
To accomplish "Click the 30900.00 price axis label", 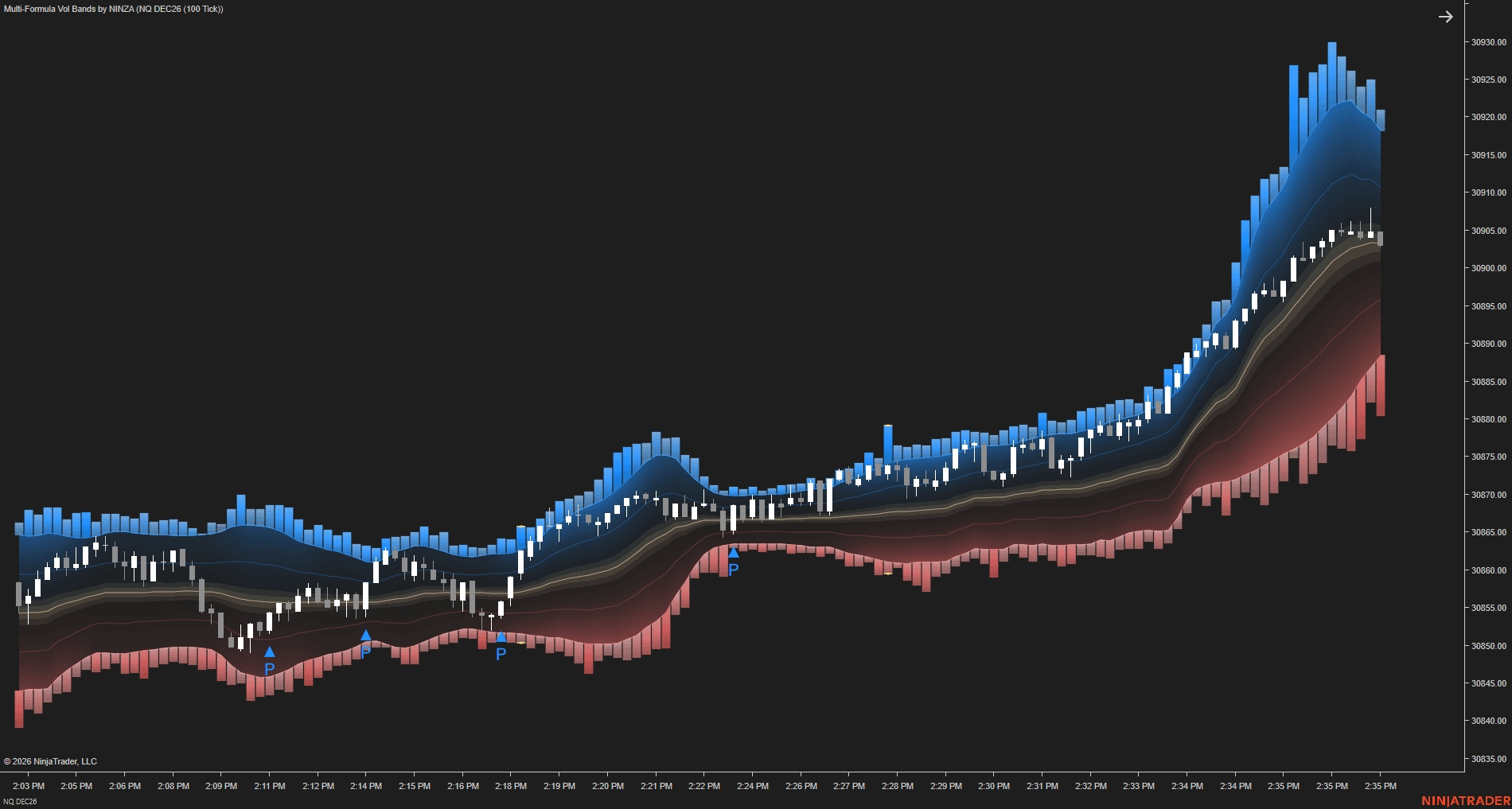I will coord(1488,268).
